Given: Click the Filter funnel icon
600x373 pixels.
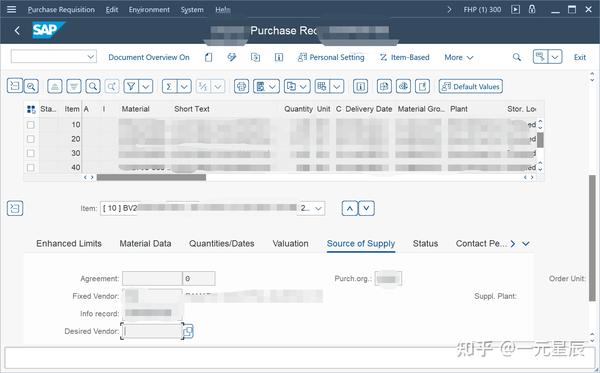Looking at the screenshot, I should click(131, 86).
